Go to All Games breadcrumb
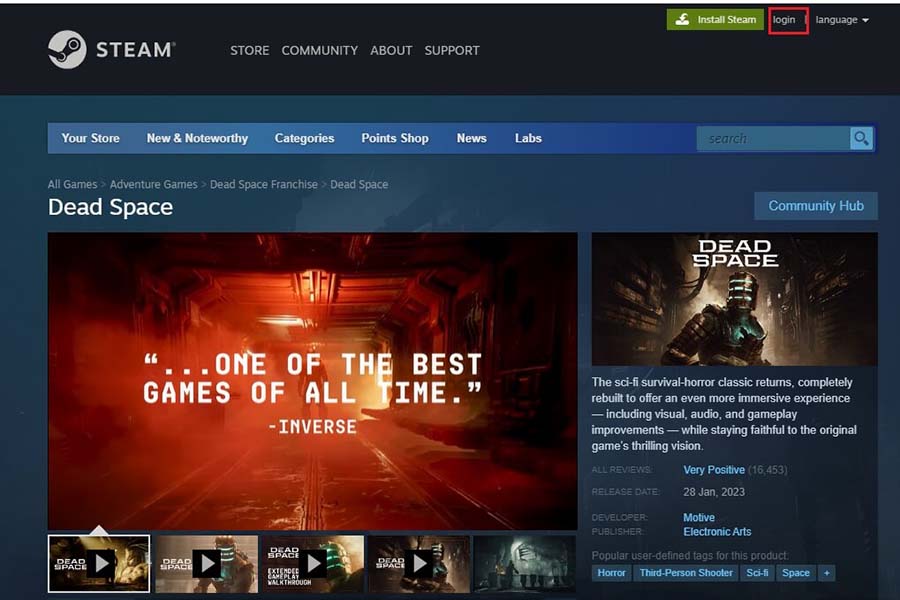This screenshot has height=600, width=900. coord(72,184)
